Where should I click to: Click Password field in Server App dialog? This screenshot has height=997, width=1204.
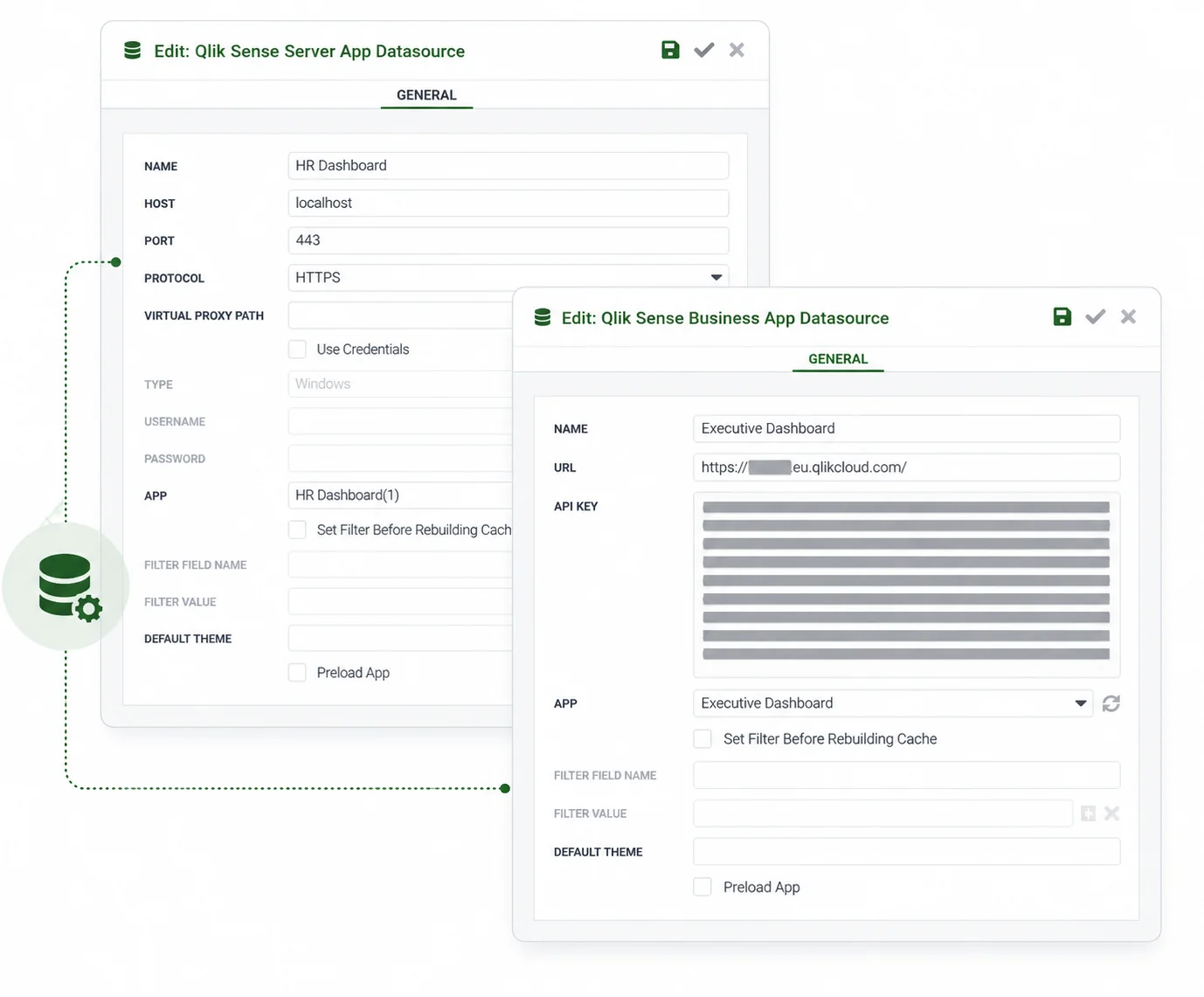click(x=400, y=459)
